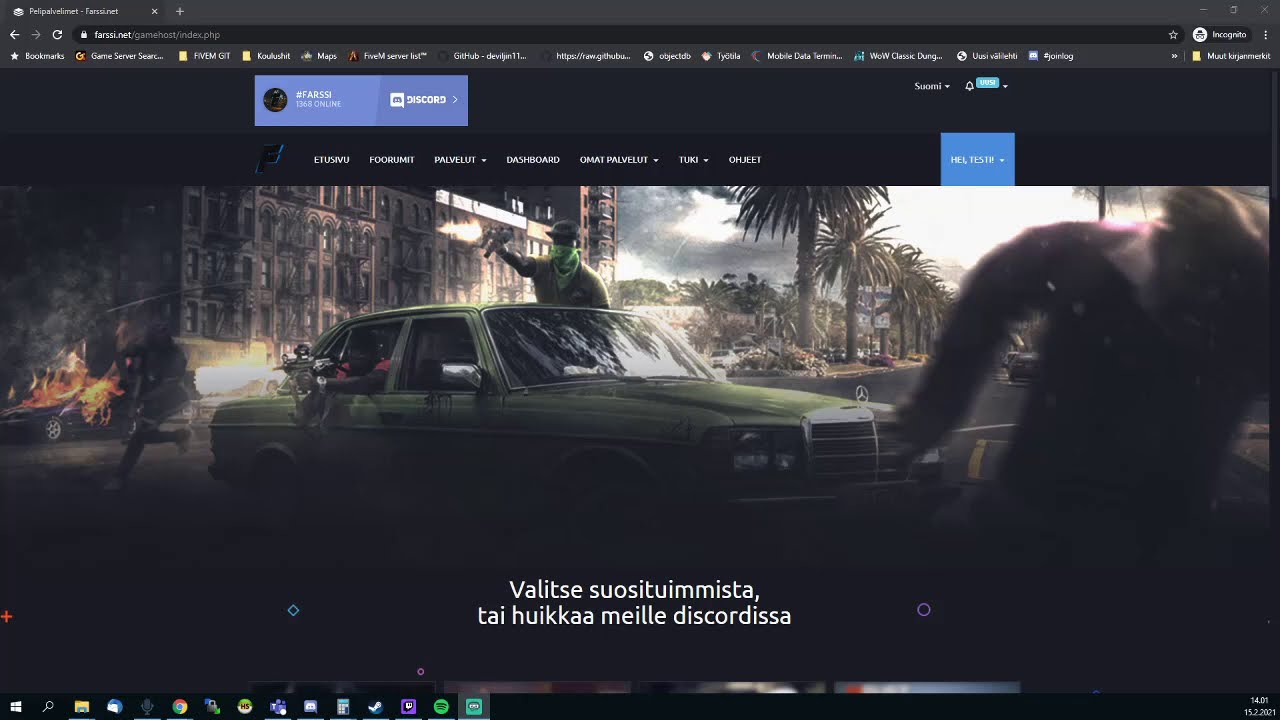1280x720 pixels.
Task: Open the DASHBOARD menu item
Action: click(x=533, y=160)
